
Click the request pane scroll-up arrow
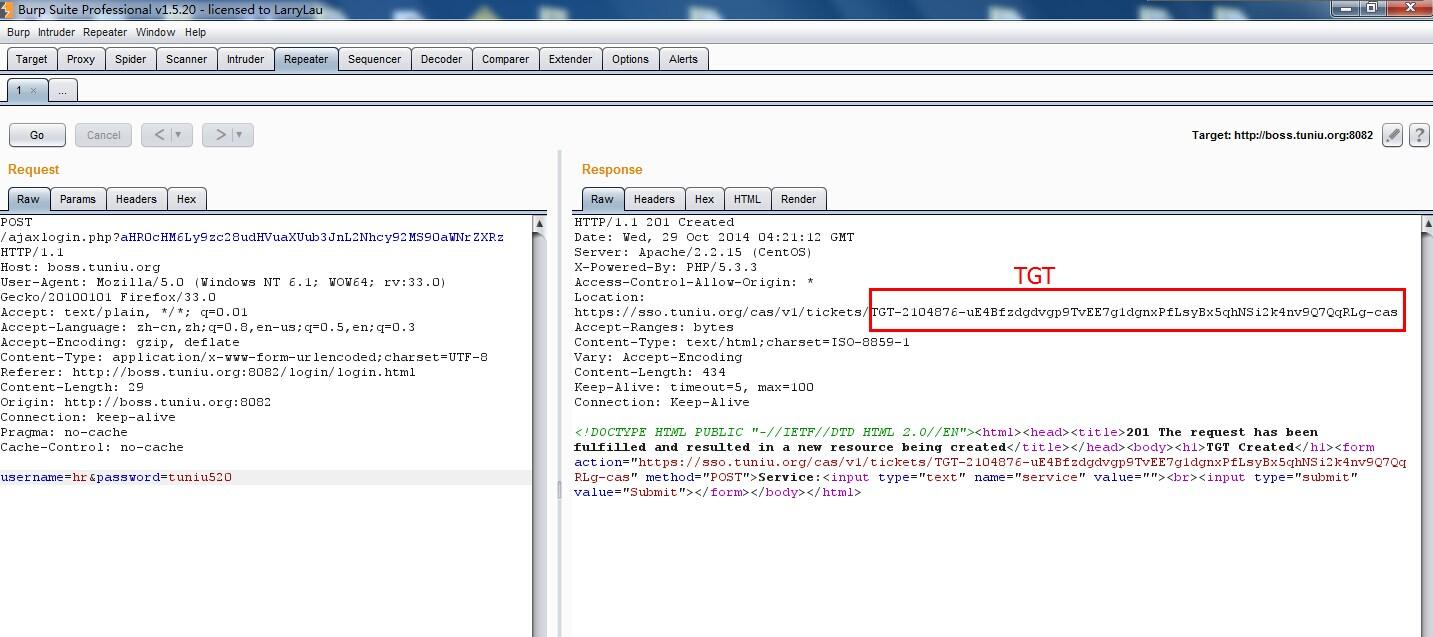[x=540, y=224]
